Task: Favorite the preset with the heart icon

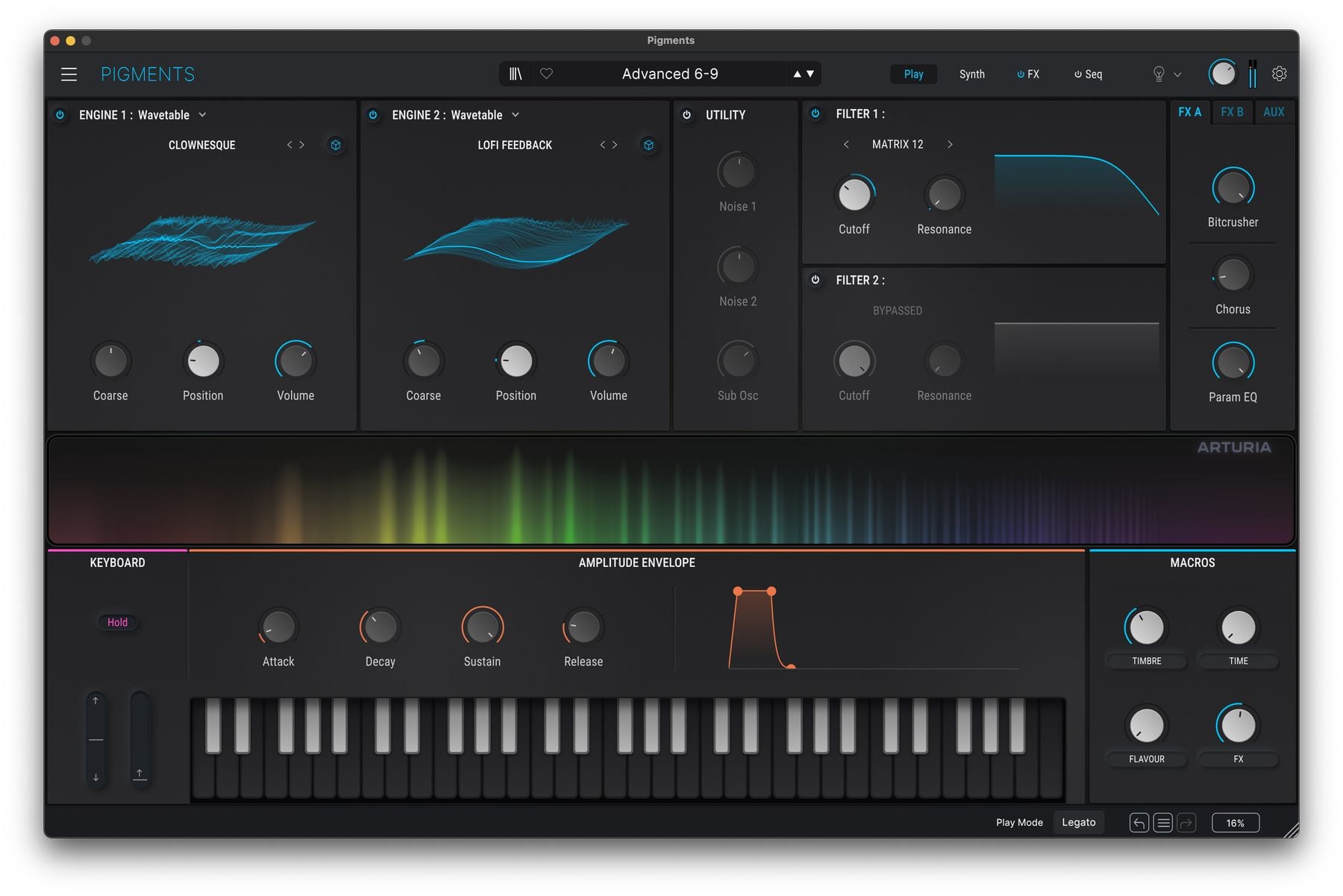Action: coord(546,74)
